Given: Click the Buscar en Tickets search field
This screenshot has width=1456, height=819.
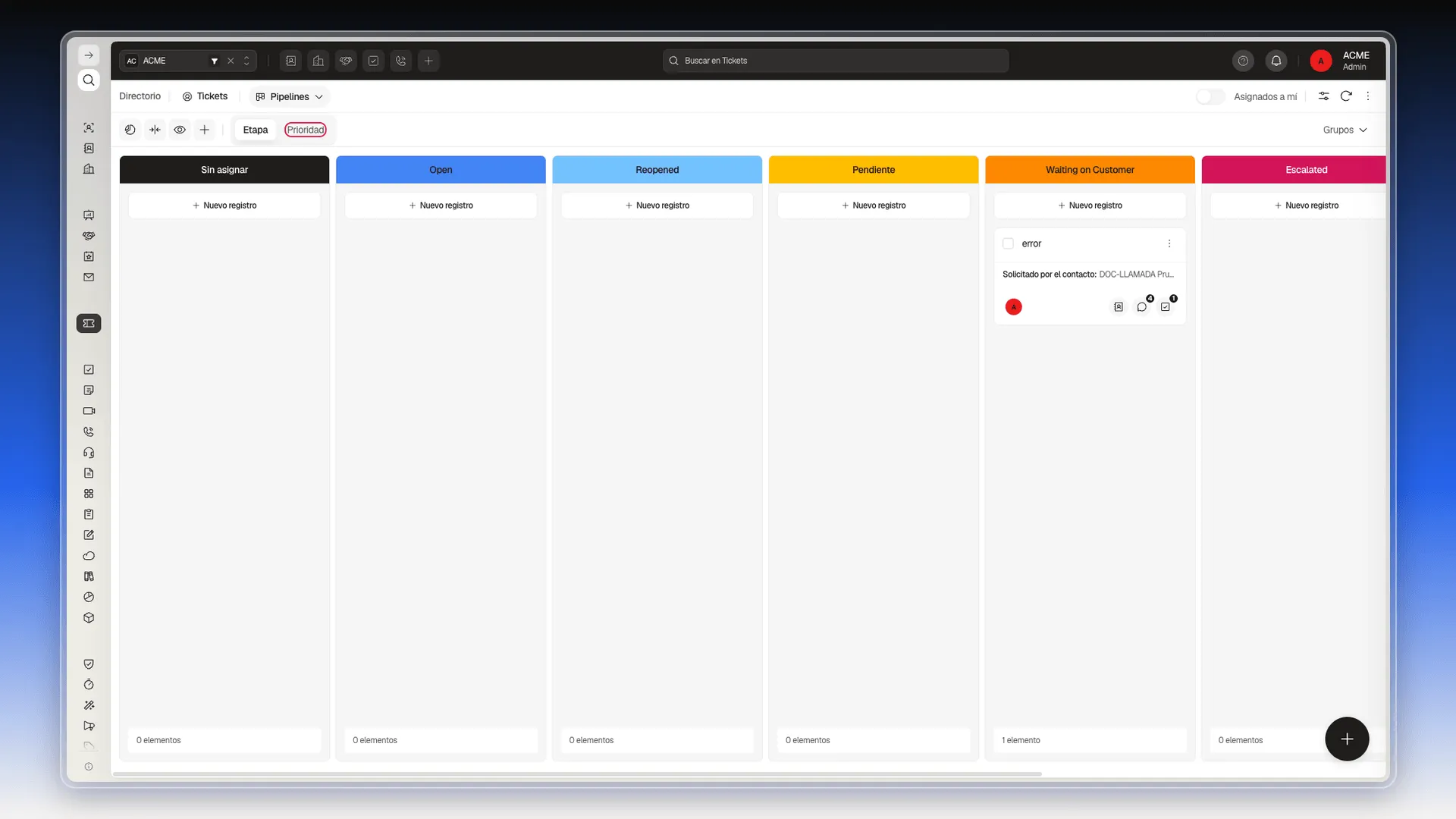Looking at the screenshot, I should (836, 61).
